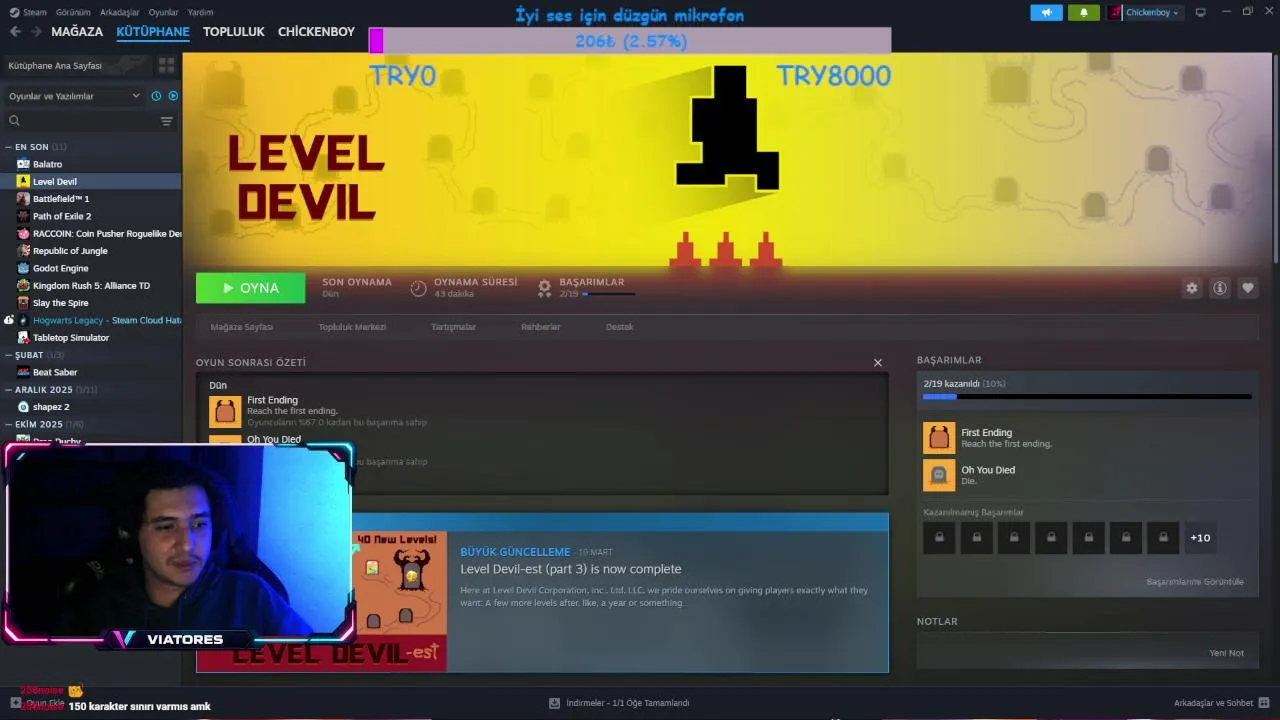
Task: Open the green notifications bell
Action: point(1084,12)
